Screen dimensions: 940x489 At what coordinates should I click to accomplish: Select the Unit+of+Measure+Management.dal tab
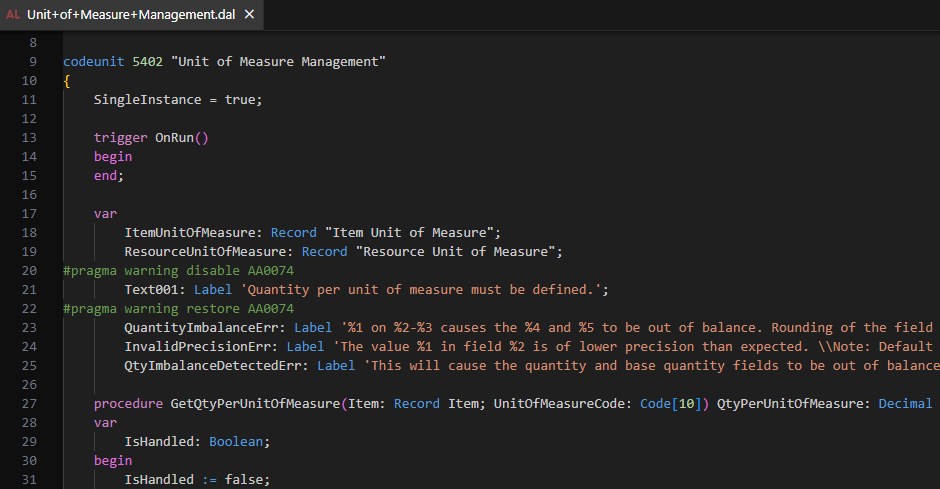point(131,14)
